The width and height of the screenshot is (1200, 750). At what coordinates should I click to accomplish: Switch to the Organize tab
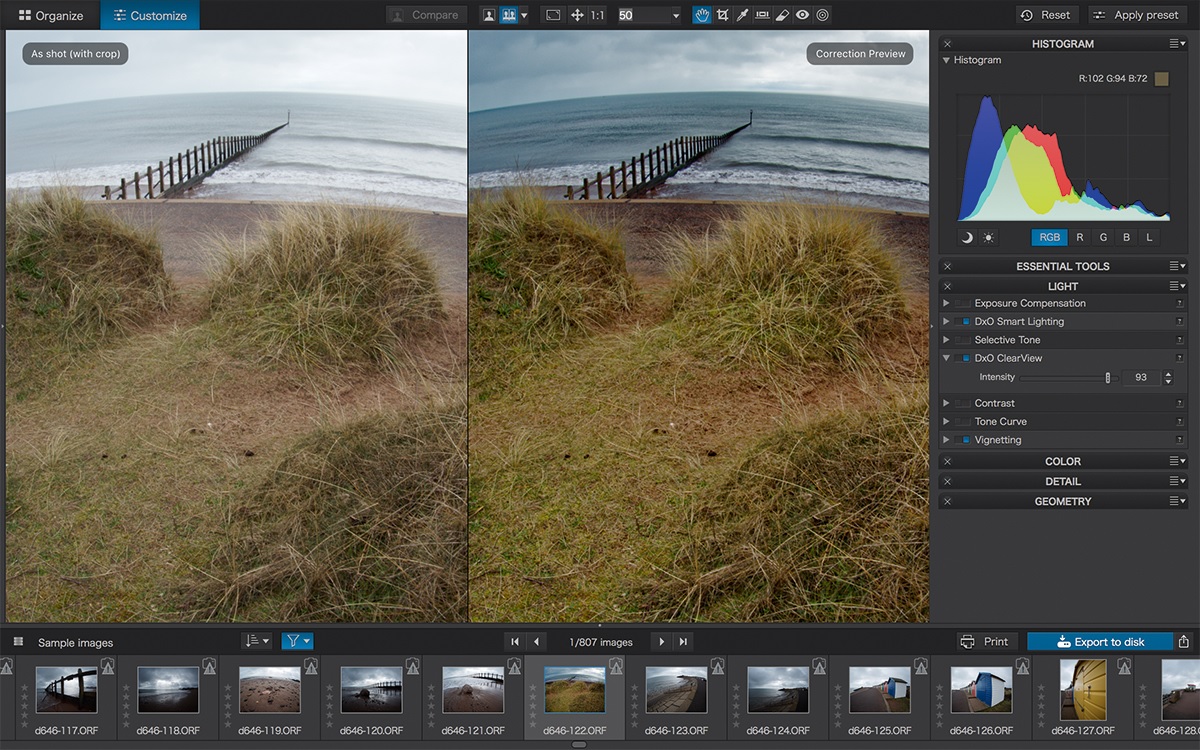pos(50,15)
